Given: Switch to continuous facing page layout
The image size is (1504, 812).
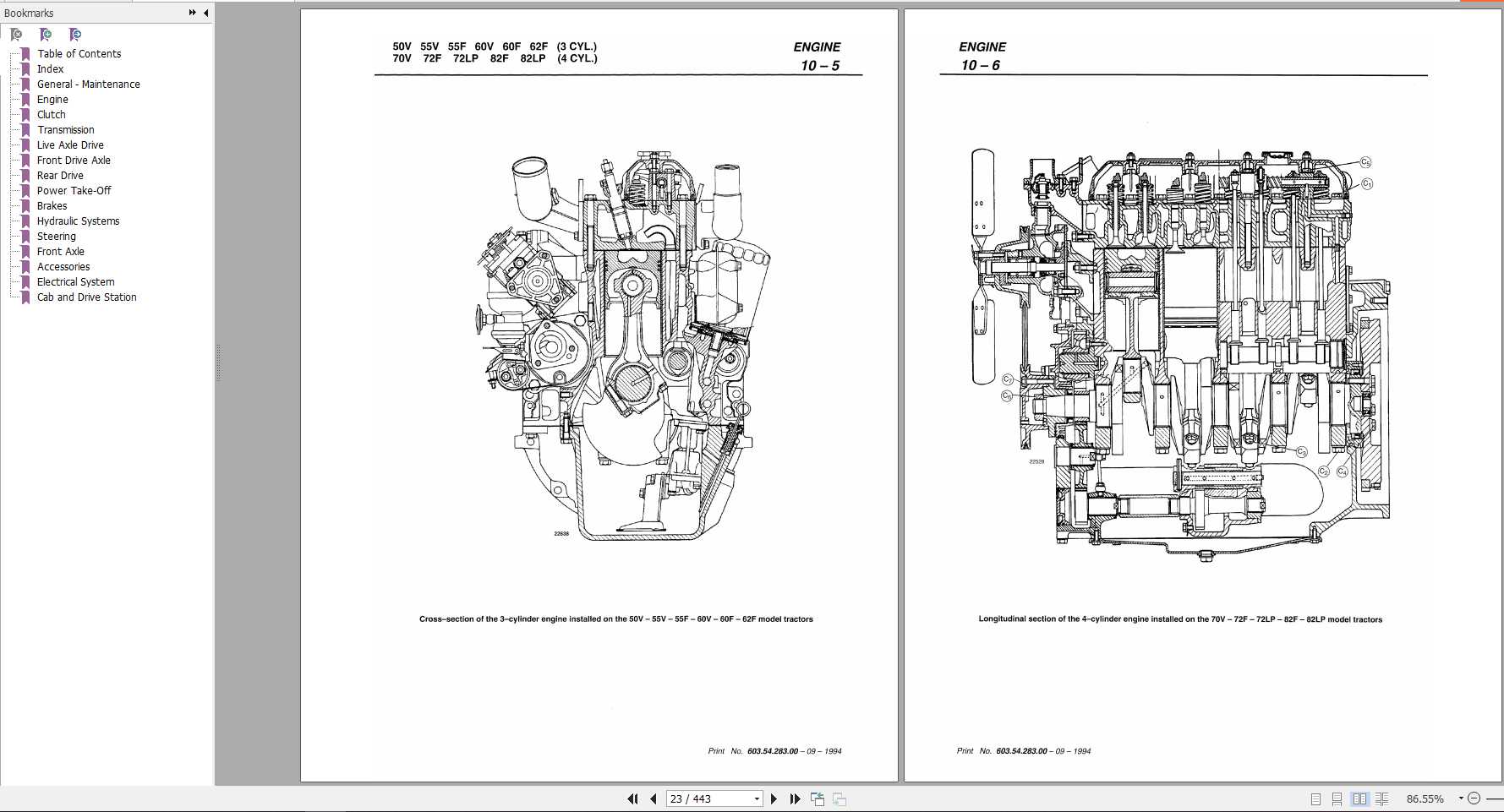Looking at the screenshot, I should pos(1382,798).
